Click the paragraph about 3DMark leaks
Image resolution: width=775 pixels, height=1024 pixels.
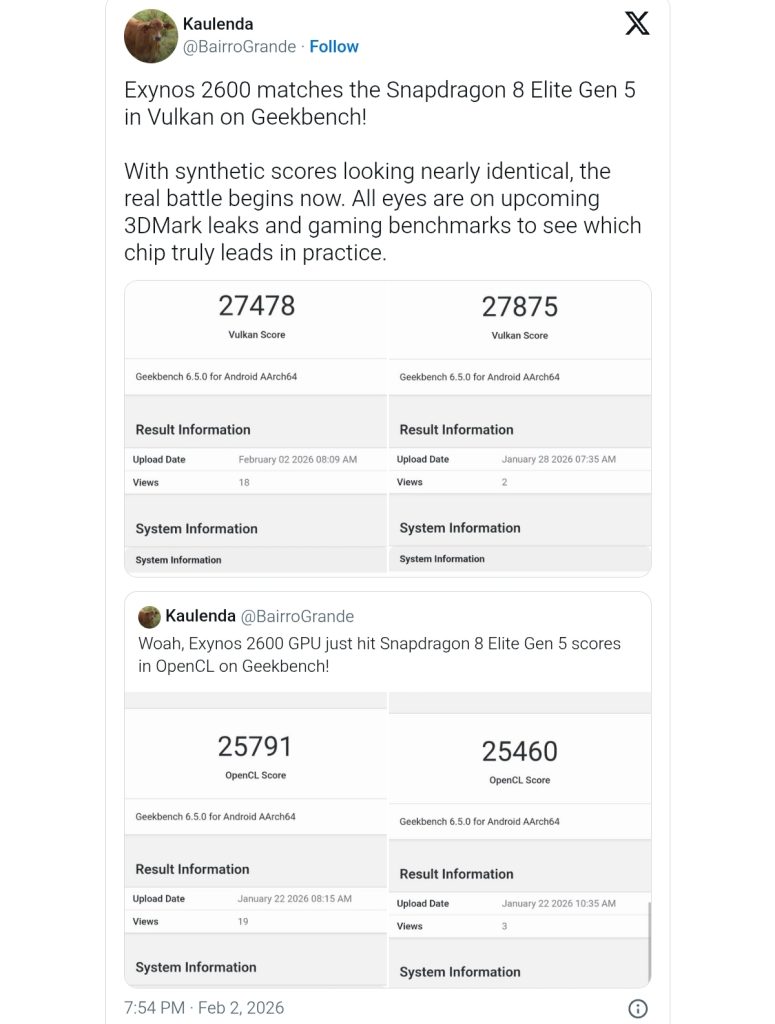tap(382, 212)
